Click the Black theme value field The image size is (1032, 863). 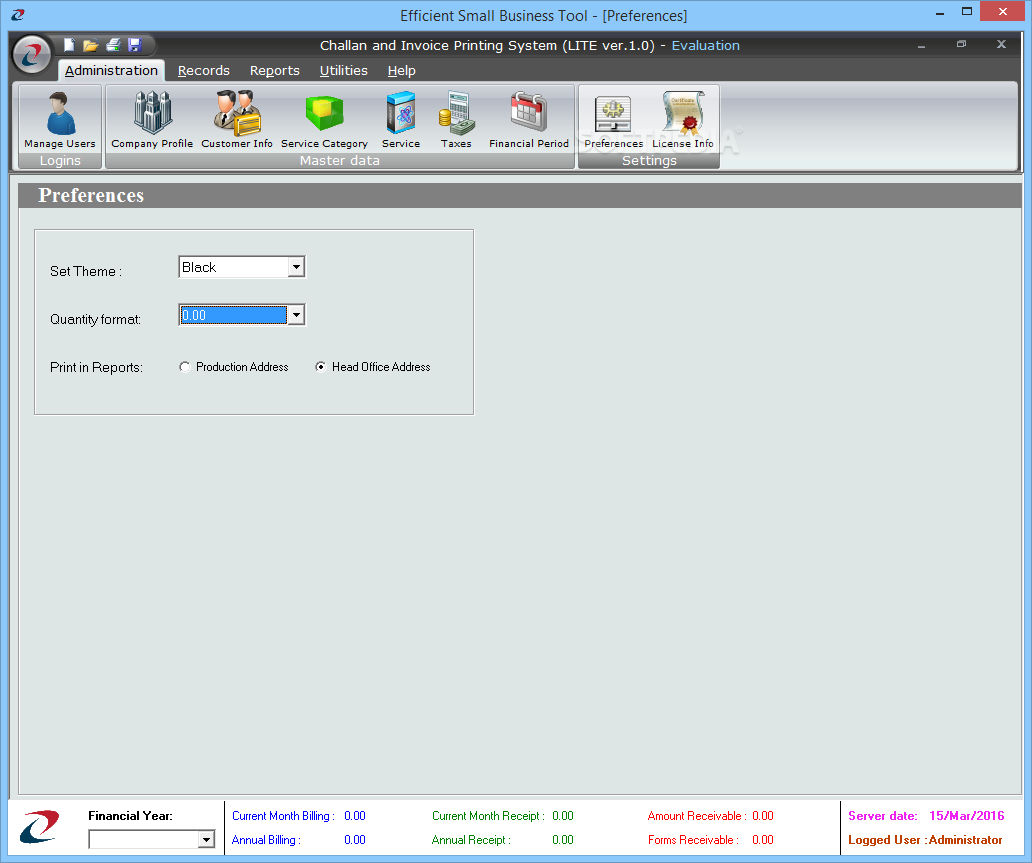(234, 267)
